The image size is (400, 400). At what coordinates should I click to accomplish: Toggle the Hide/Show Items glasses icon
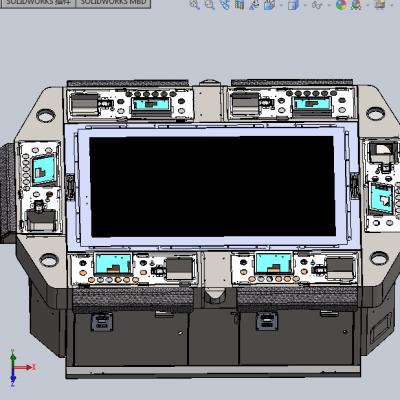tap(317, 5)
